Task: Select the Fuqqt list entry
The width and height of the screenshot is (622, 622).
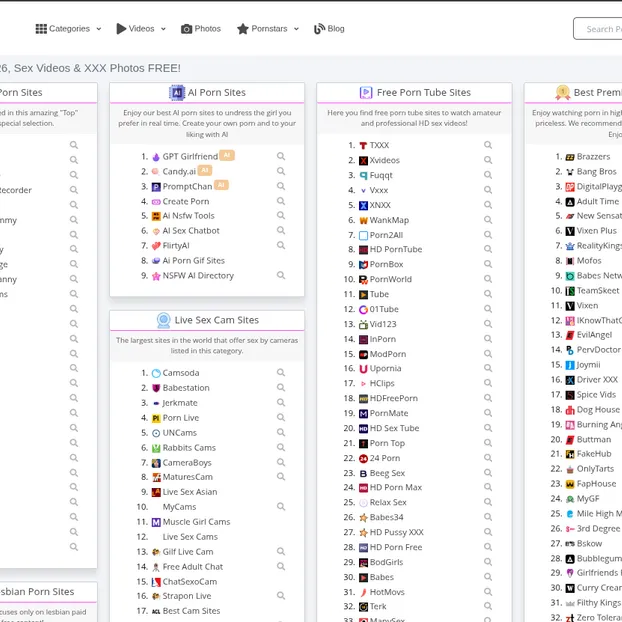Action: (x=381, y=175)
